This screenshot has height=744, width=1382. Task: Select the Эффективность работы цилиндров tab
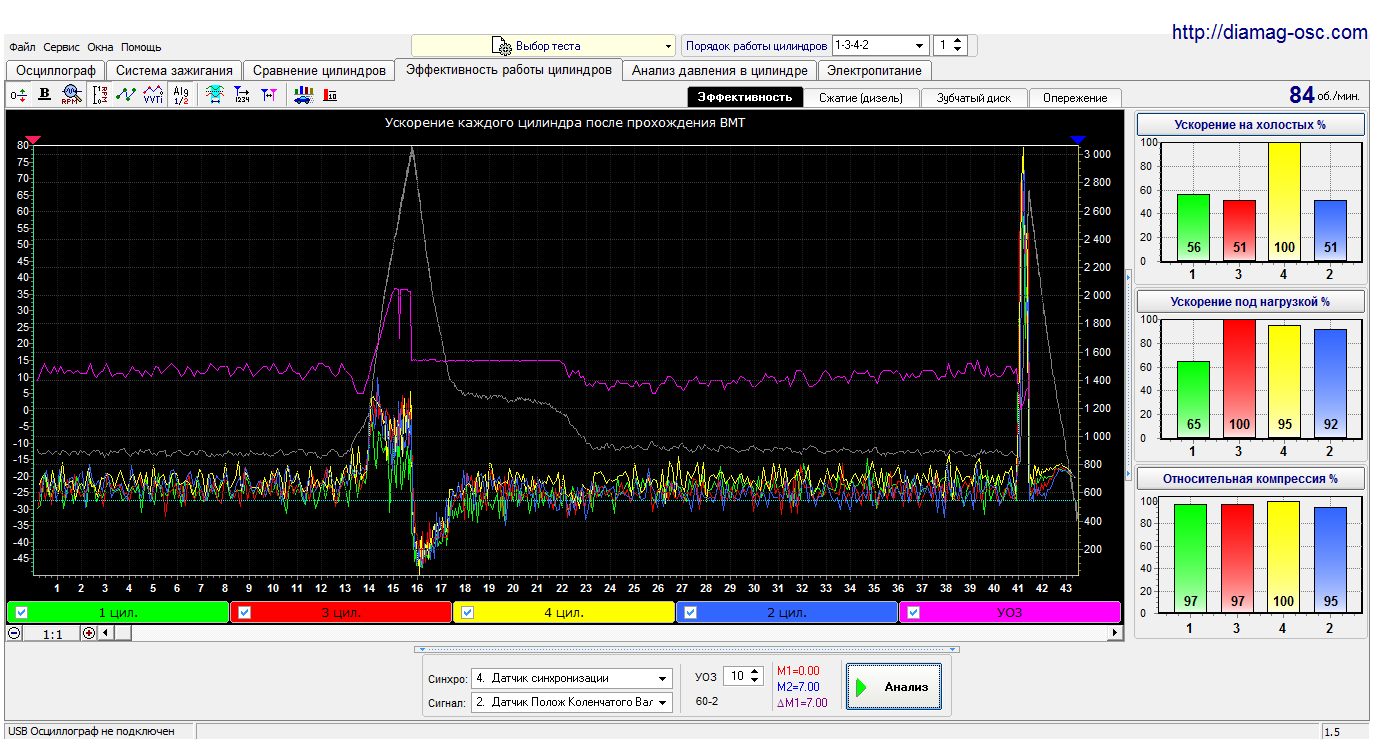(x=509, y=70)
